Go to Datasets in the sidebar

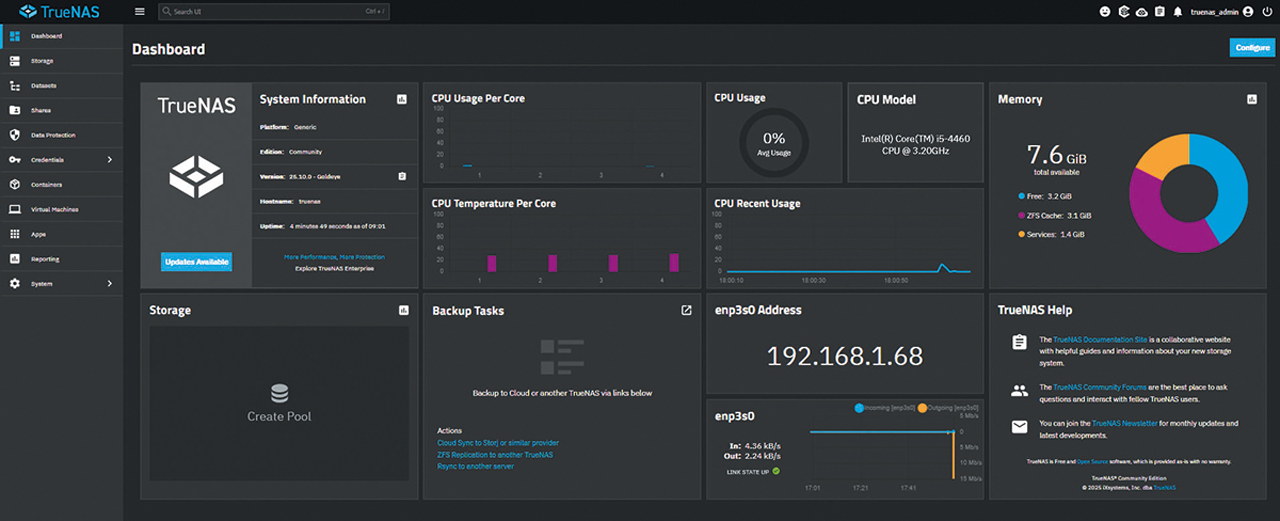43,86
